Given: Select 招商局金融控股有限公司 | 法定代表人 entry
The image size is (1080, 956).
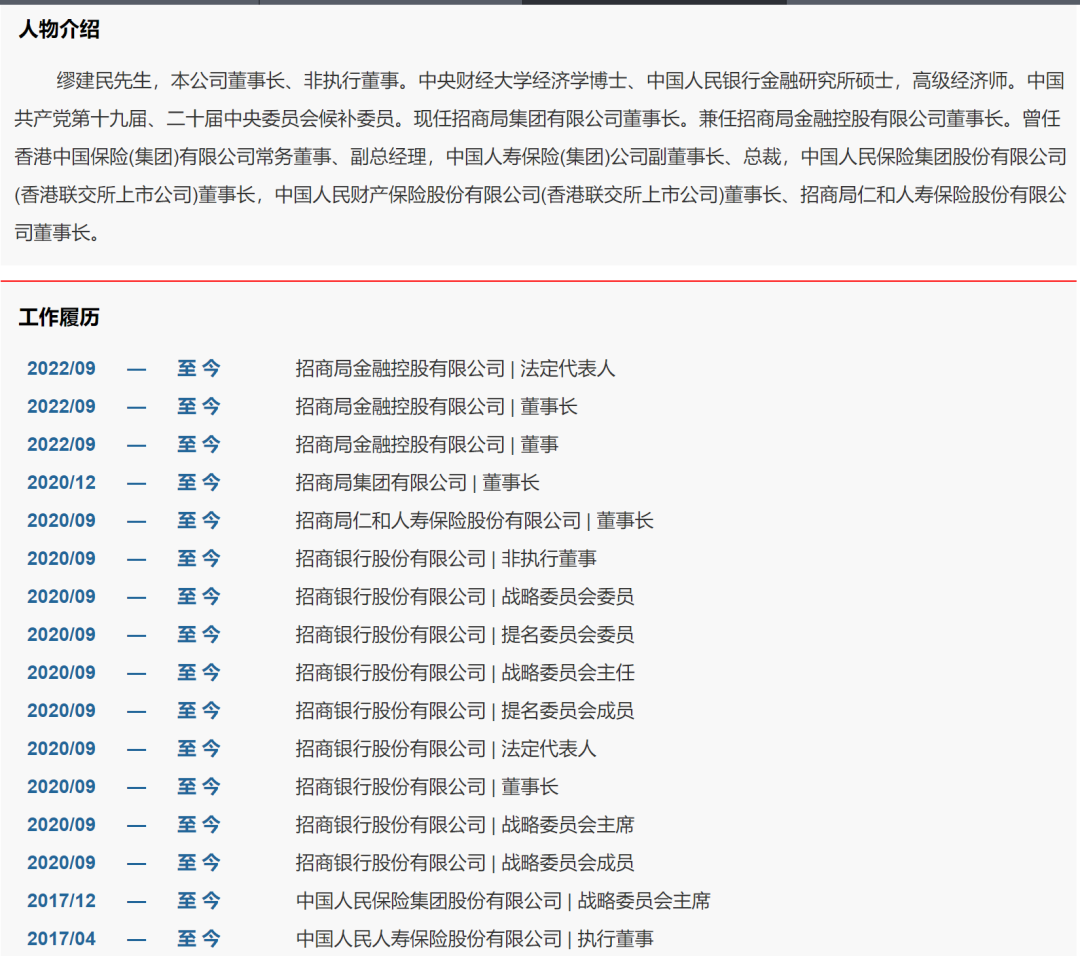Looking at the screenshot, I should [455, 368].
